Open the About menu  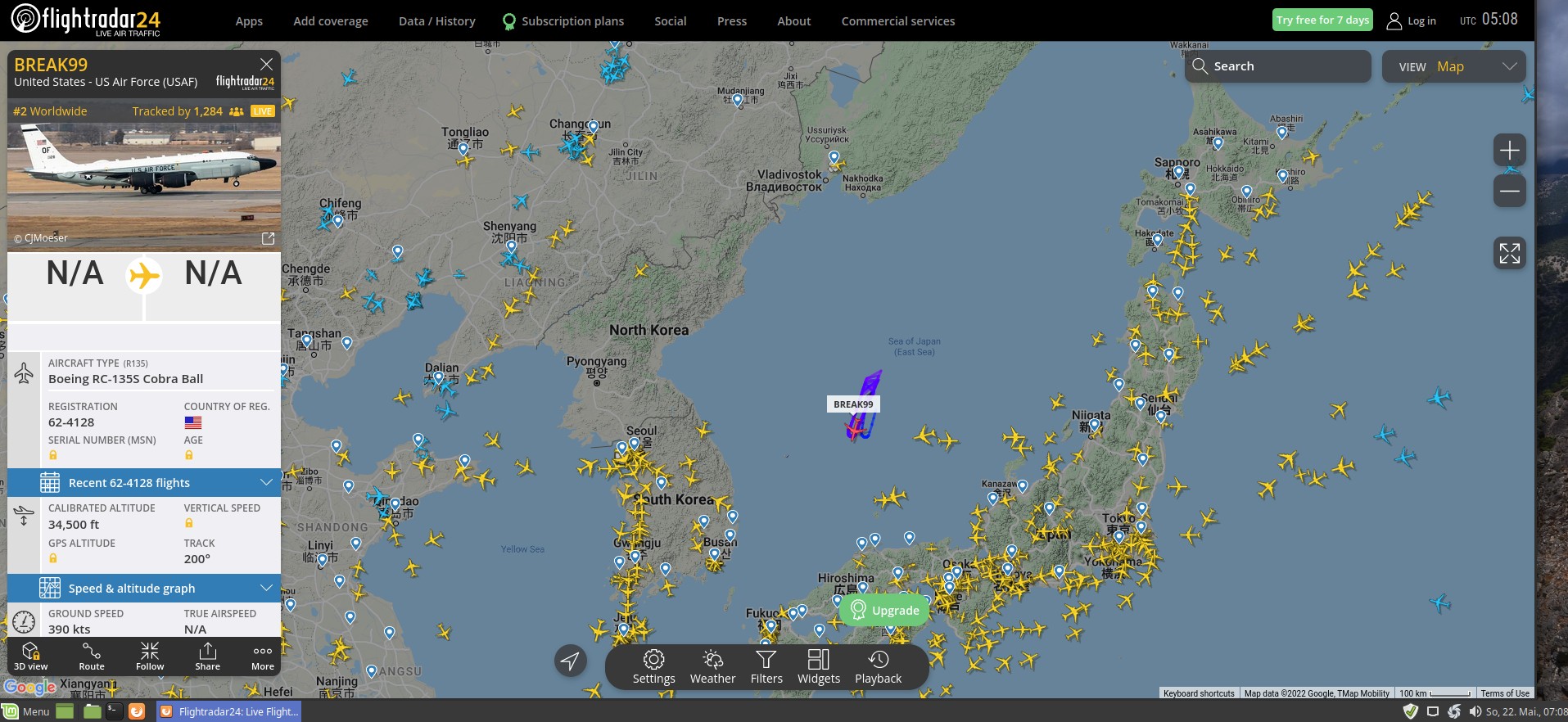pos(794,21)
